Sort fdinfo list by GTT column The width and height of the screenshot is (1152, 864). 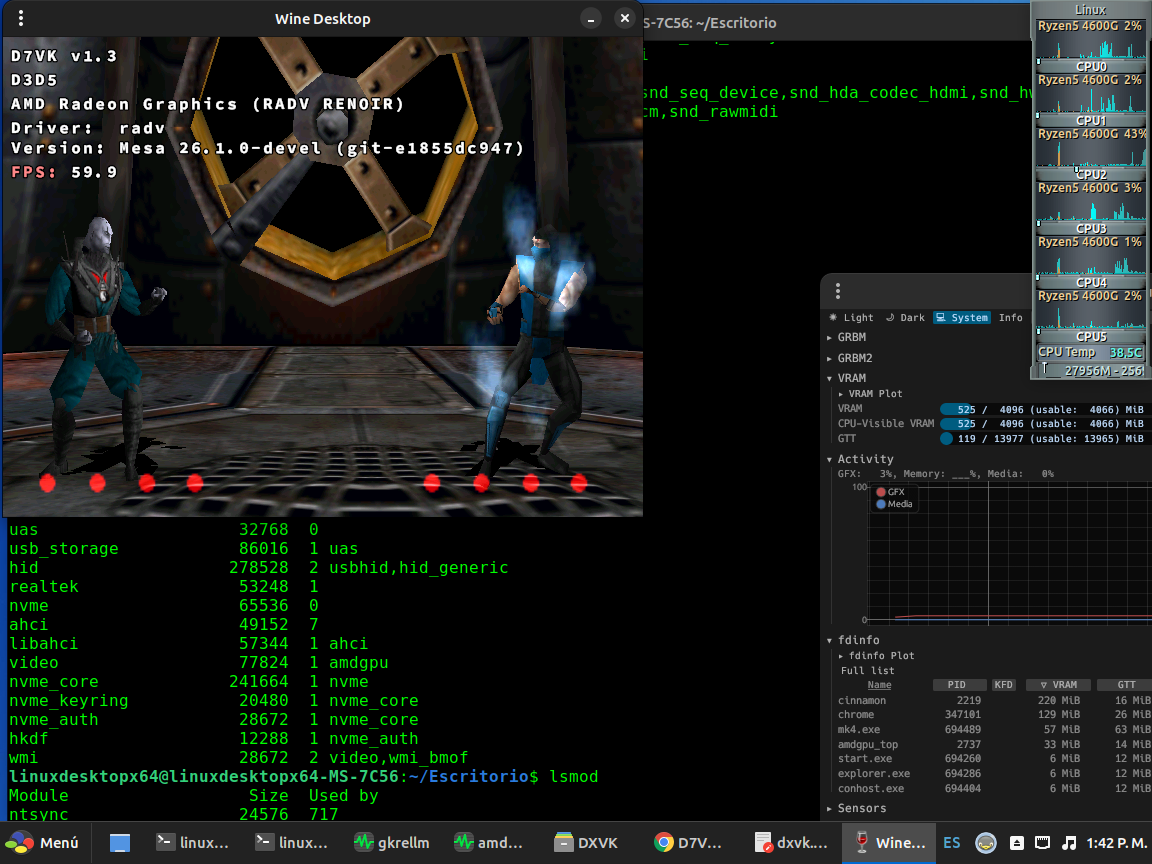click(x=1126, y=685)
